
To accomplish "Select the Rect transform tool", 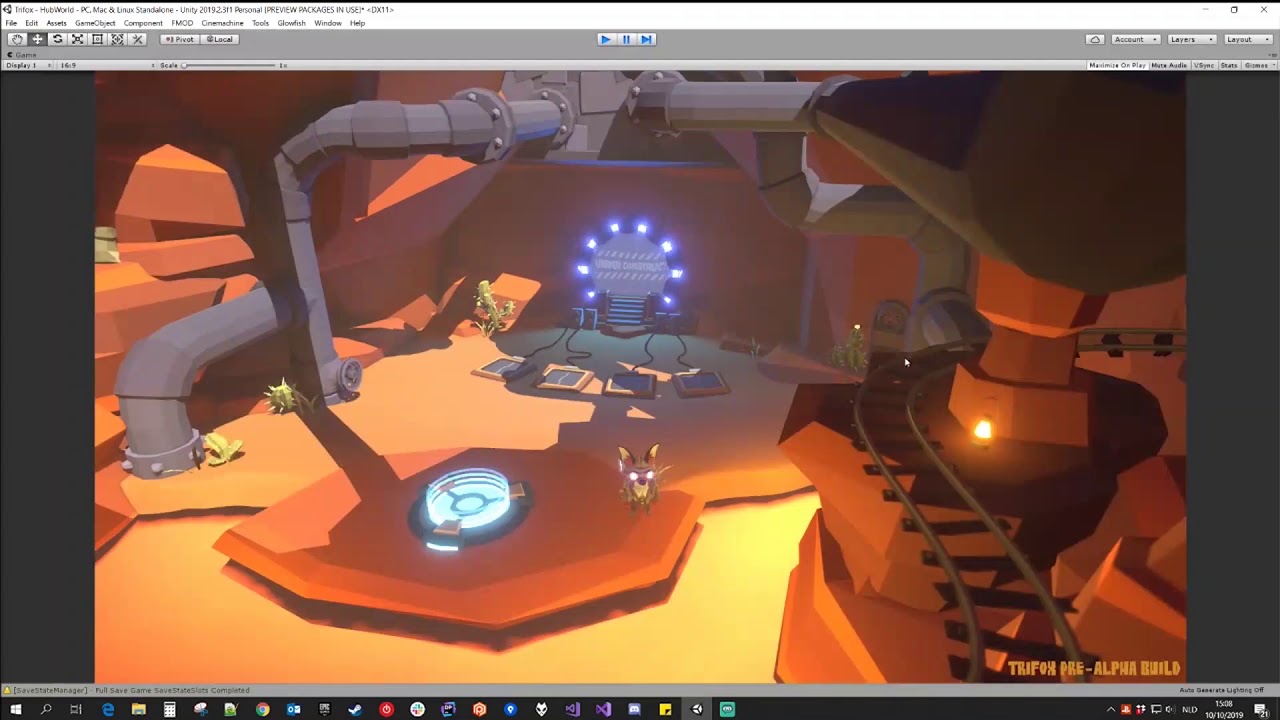I will pyautogui.click(x=97, y=39).
